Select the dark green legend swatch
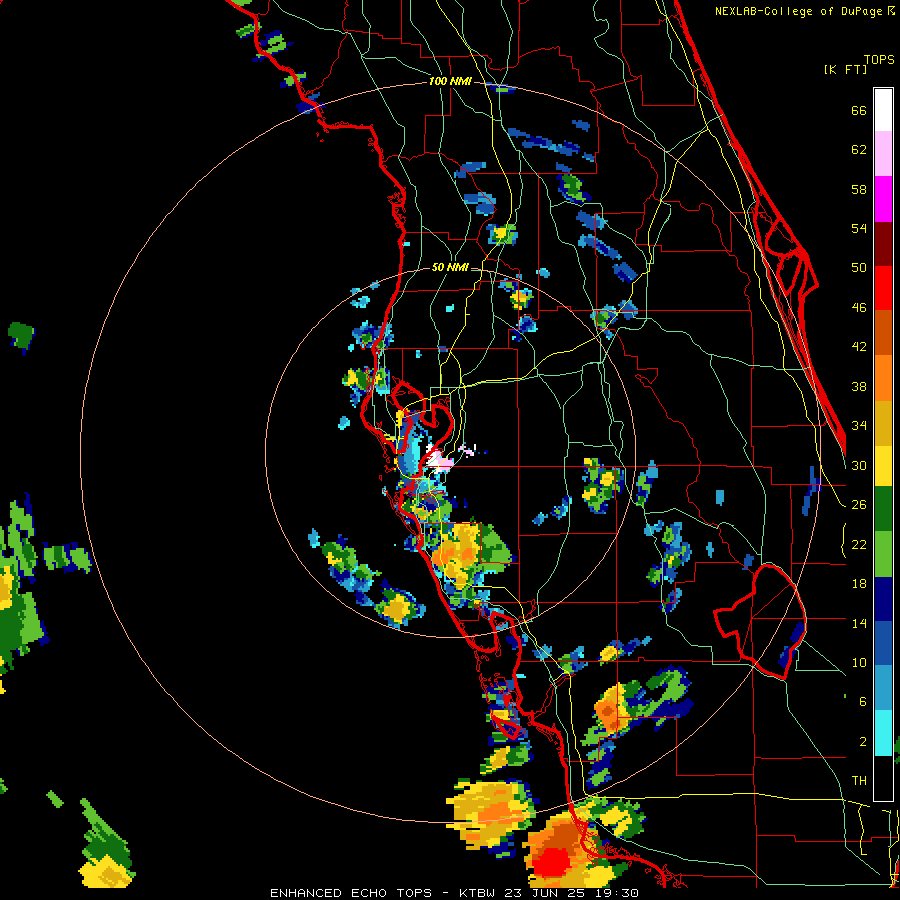The height and width of the screenshot is (900, 900). [883, 509]
